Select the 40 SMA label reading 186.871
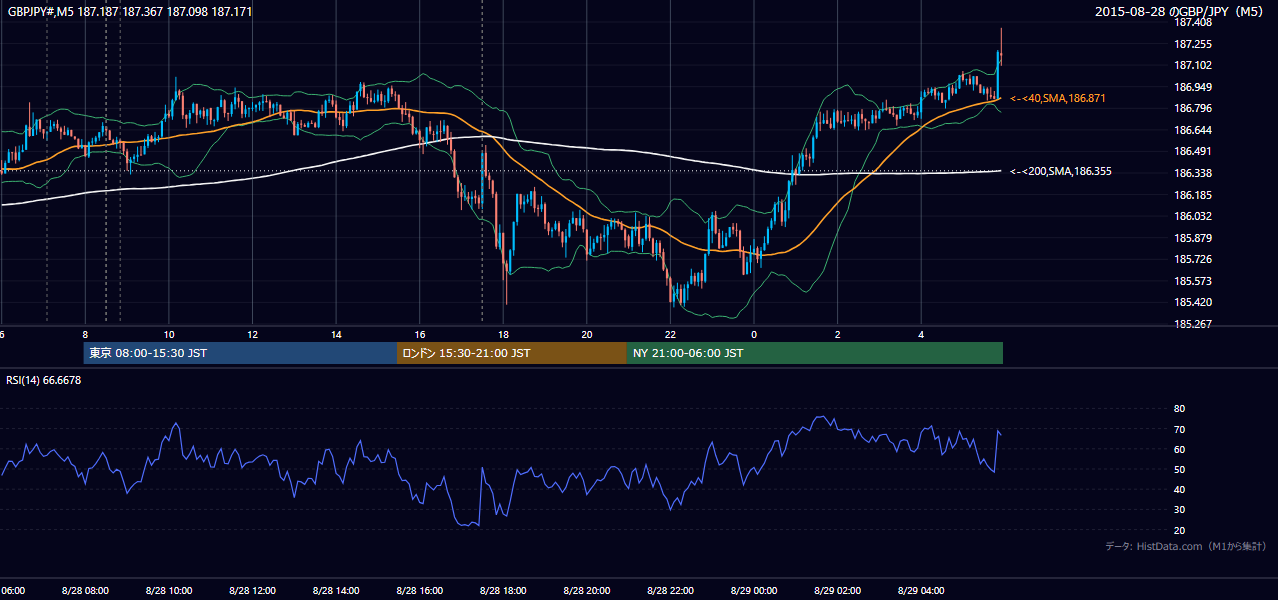The height and width of the screenshot is (600, 1278). pos(1057,98)
